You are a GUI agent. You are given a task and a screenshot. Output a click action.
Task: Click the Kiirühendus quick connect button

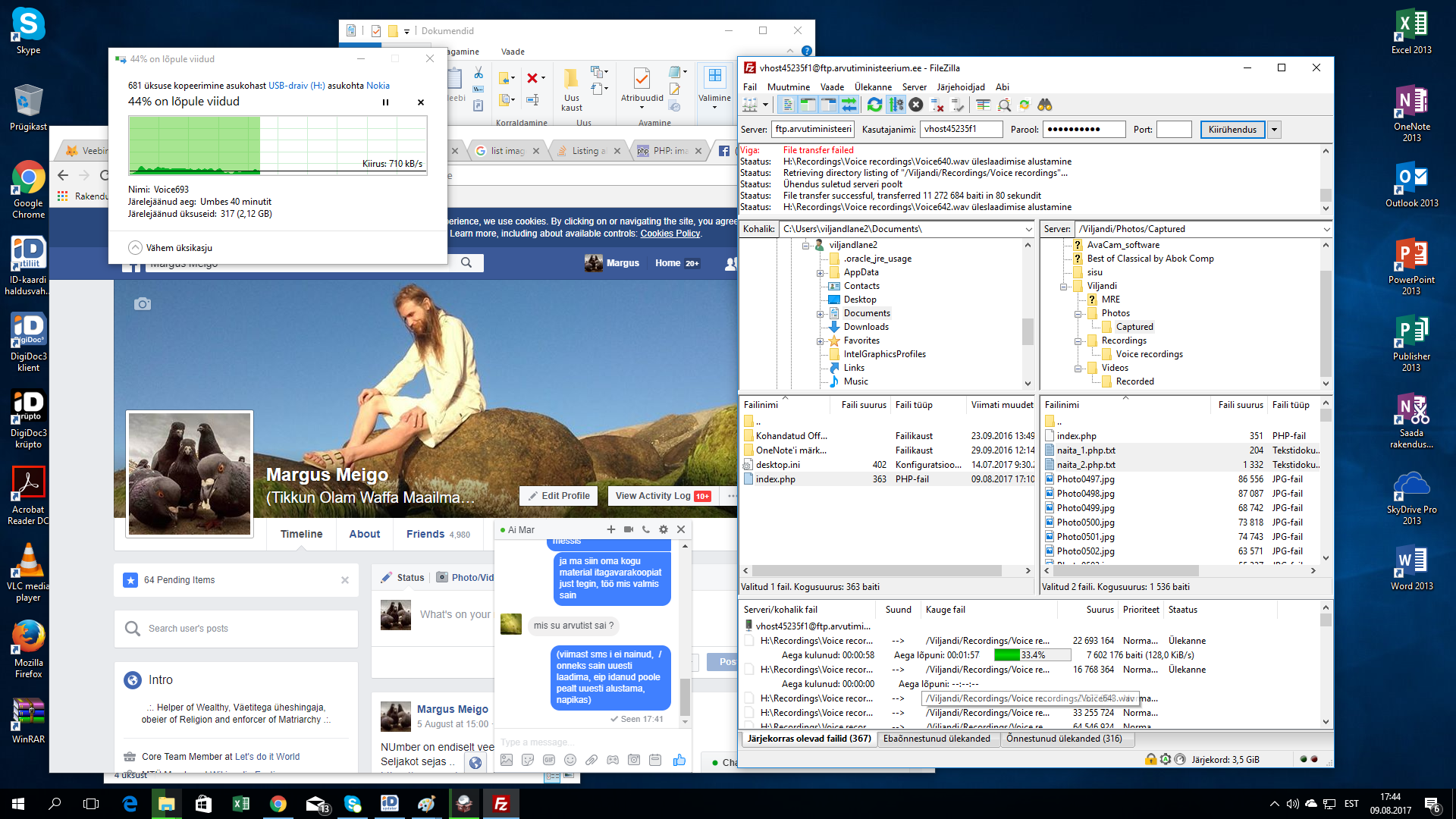tap(1232, 130)
